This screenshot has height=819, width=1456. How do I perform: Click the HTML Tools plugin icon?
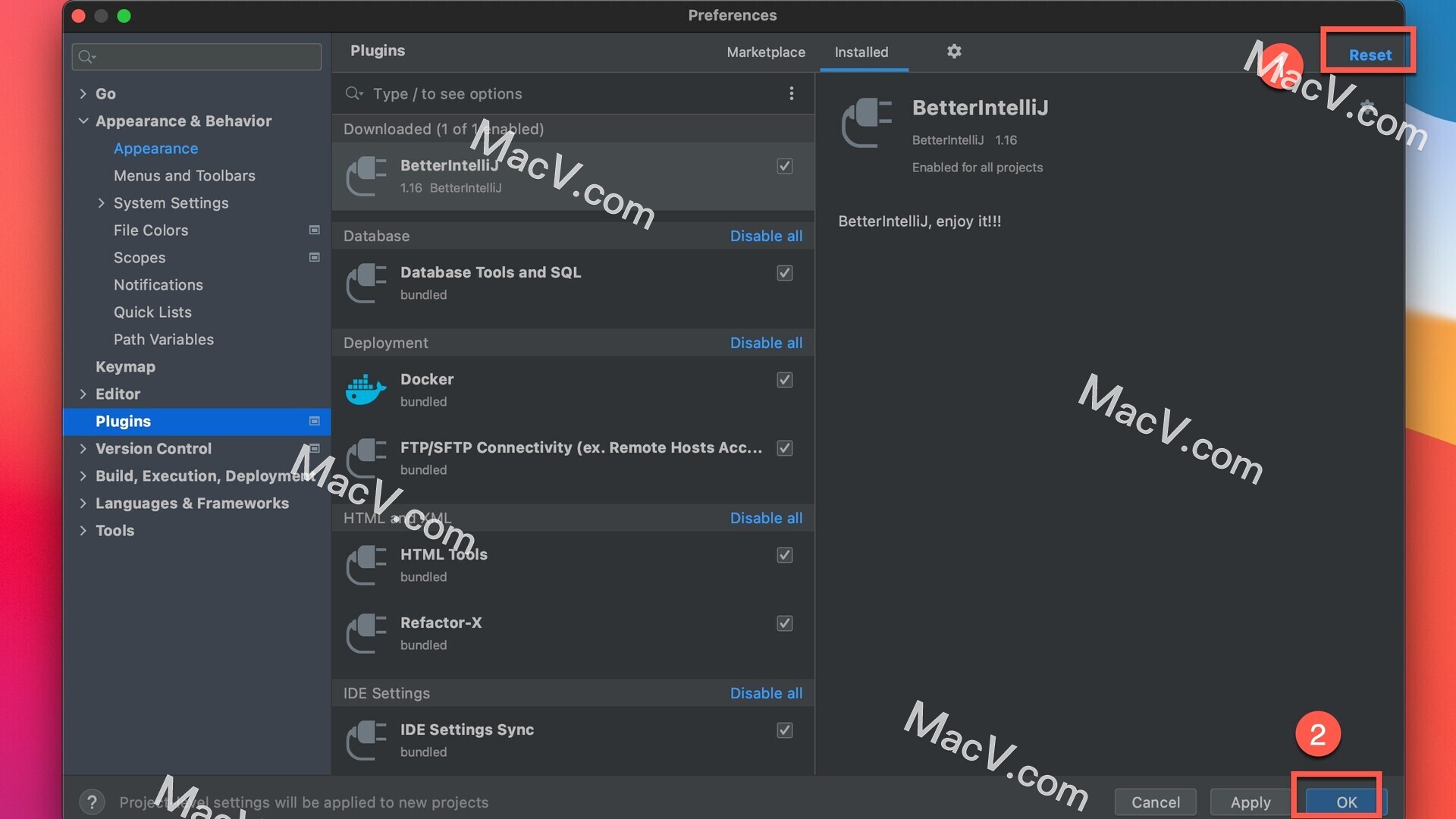(366, 565)
